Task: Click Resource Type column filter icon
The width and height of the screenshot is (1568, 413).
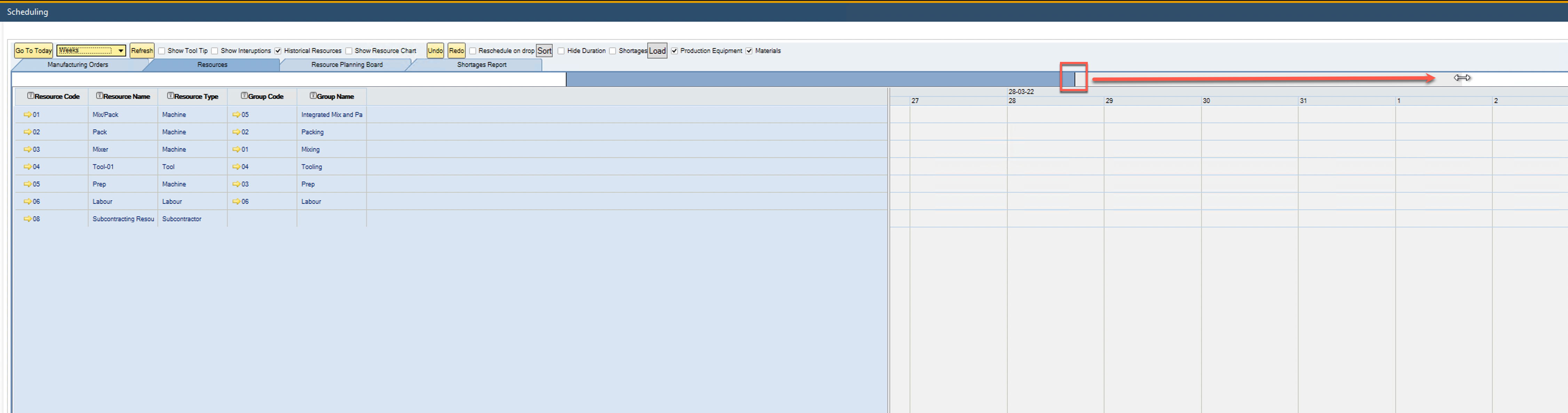Action: [171, 96]
